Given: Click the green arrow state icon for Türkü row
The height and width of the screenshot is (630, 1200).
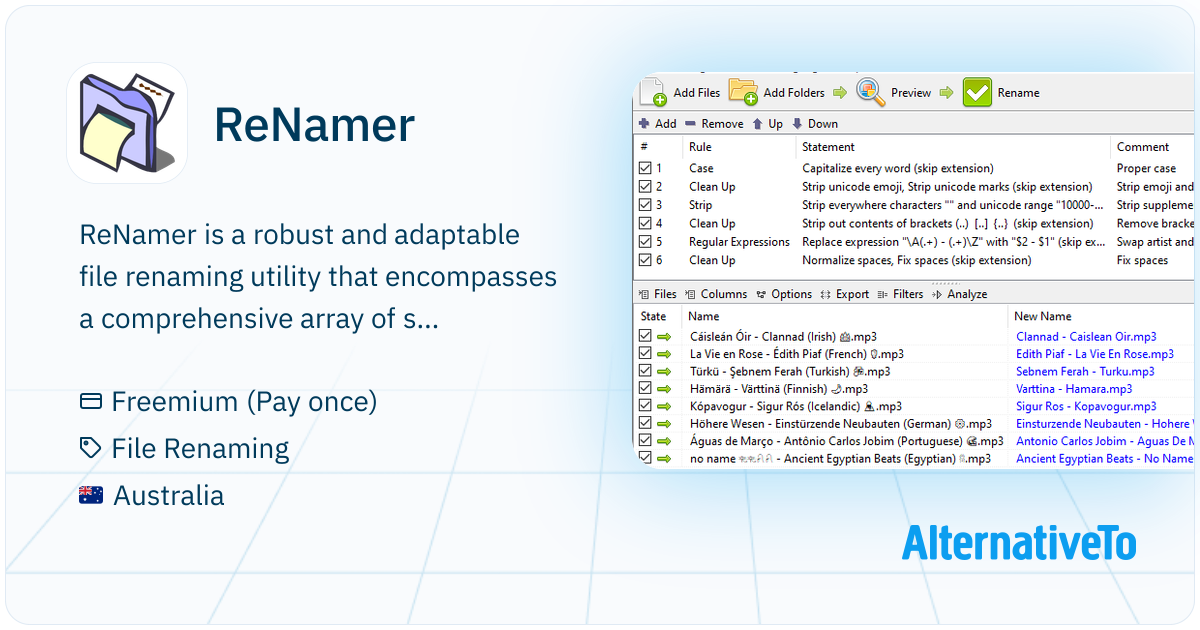Looking at the screenshot, I should click(x=664, y=371).
